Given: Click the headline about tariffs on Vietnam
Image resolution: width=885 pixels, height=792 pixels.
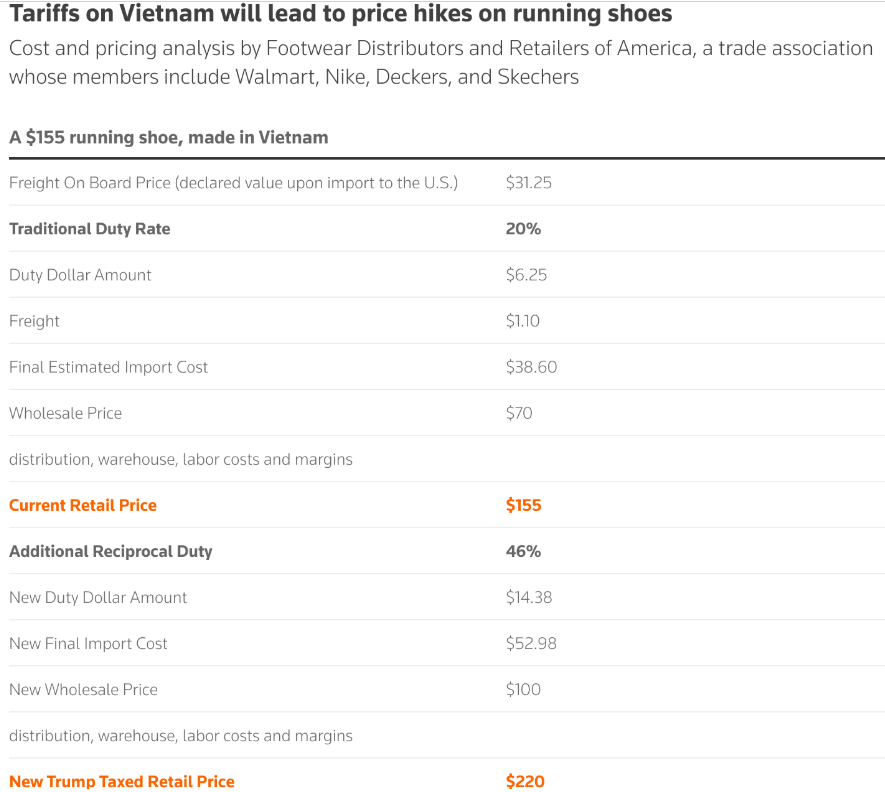Looking at the screenshot, I should coord(340,15).
